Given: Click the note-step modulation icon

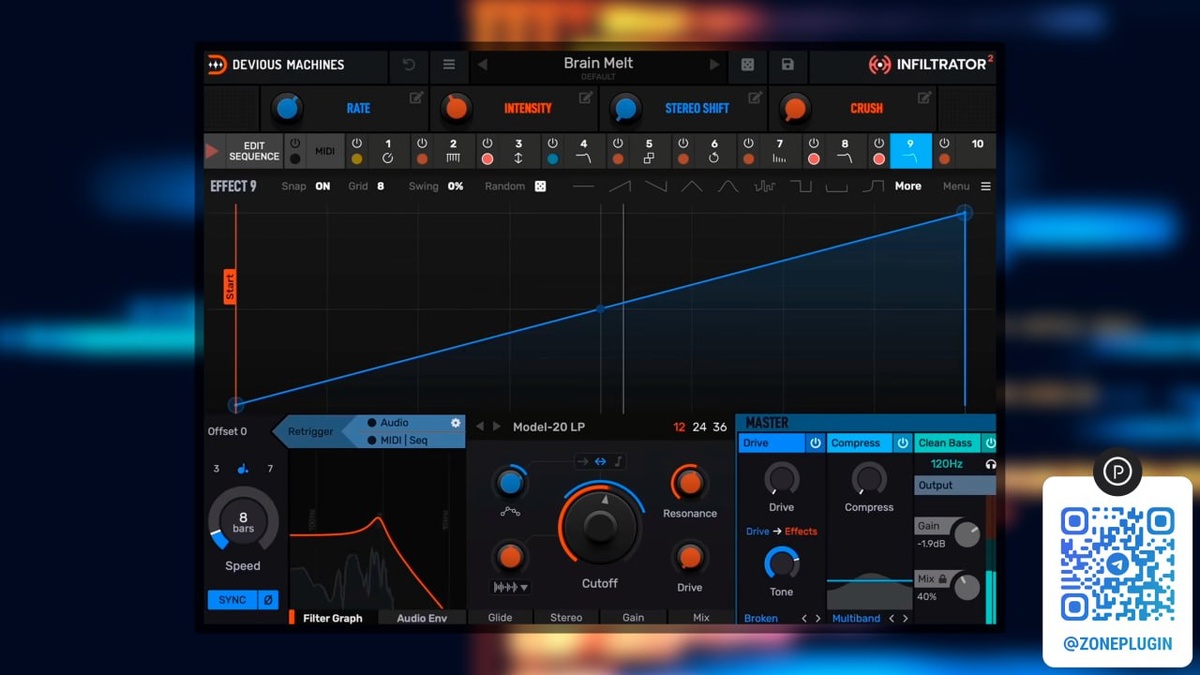Looking at the screenshot, I should [618, 461].
